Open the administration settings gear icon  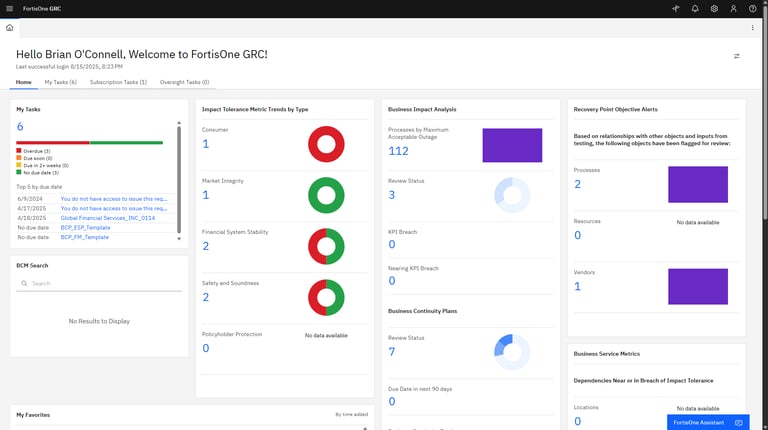point(714,8)
